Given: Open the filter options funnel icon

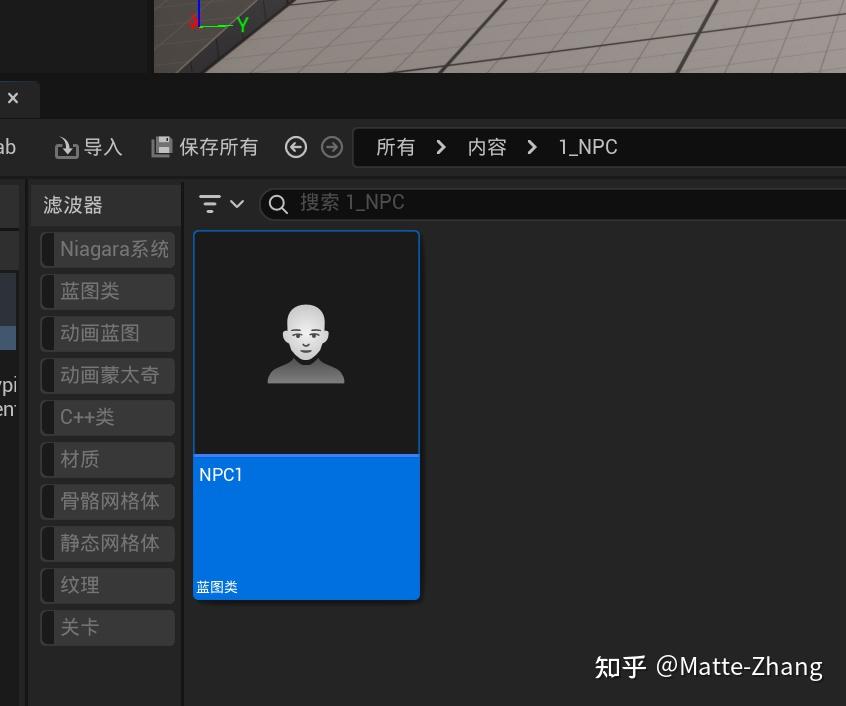Looking at the screenshot, I should pyautogui.click(x=210, y=203).
